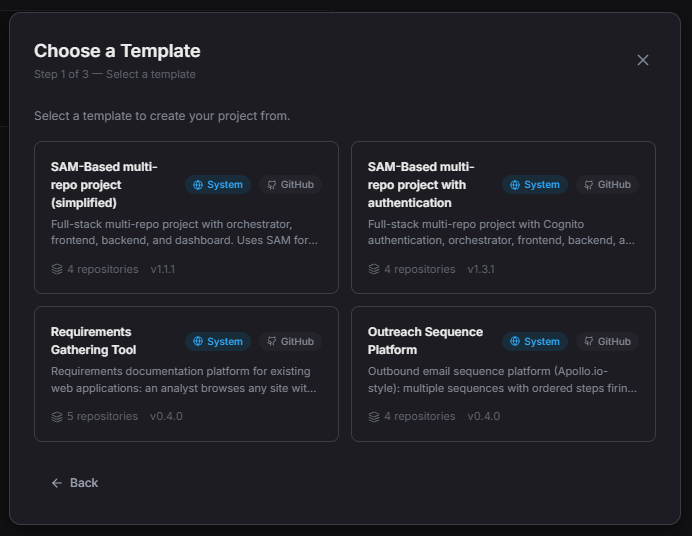
Task: Click System badge on Requirements Gathering Tool
Action: (218, 341)
